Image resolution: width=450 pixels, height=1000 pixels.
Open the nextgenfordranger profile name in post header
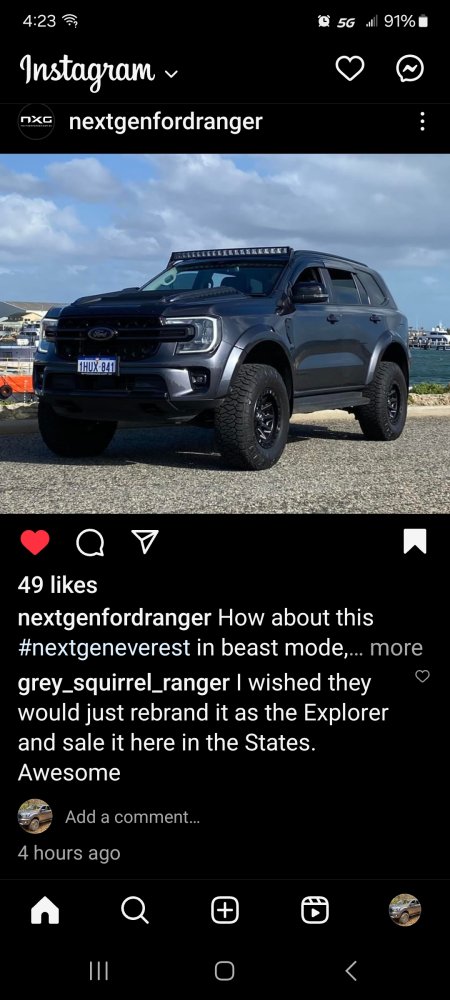165,121
